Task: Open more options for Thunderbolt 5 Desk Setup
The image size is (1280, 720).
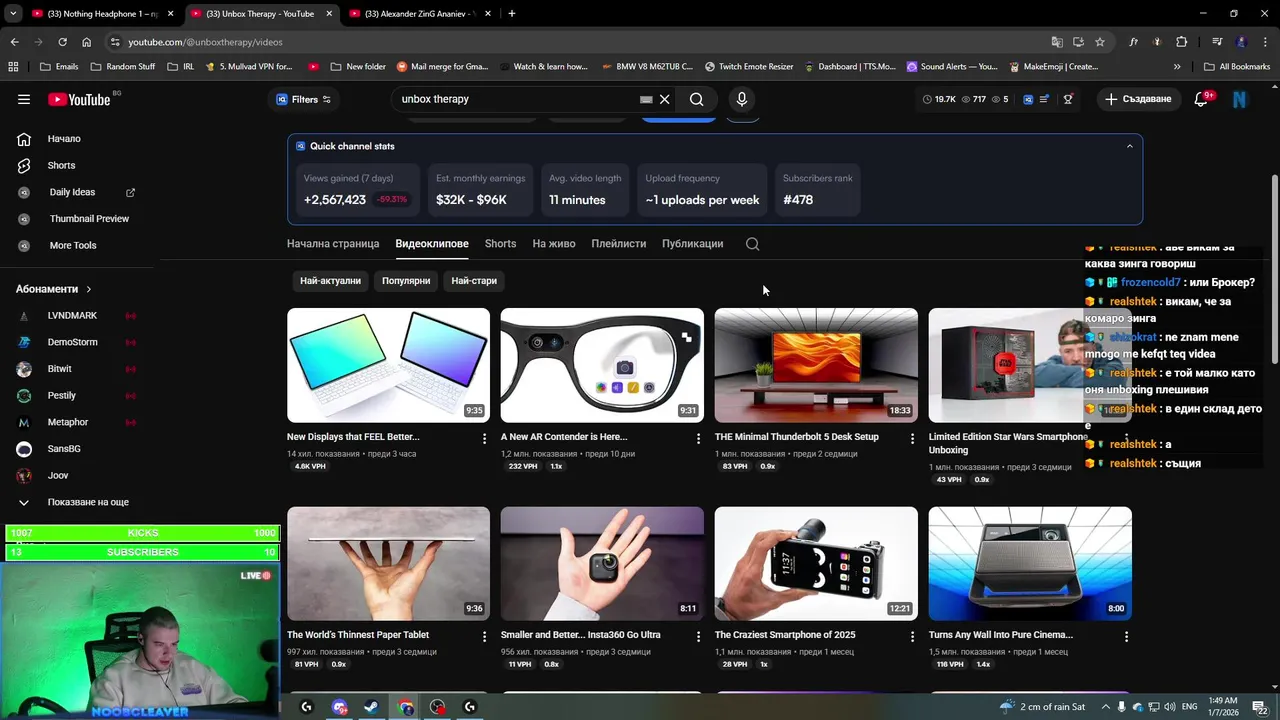Action: coord(912,439)
